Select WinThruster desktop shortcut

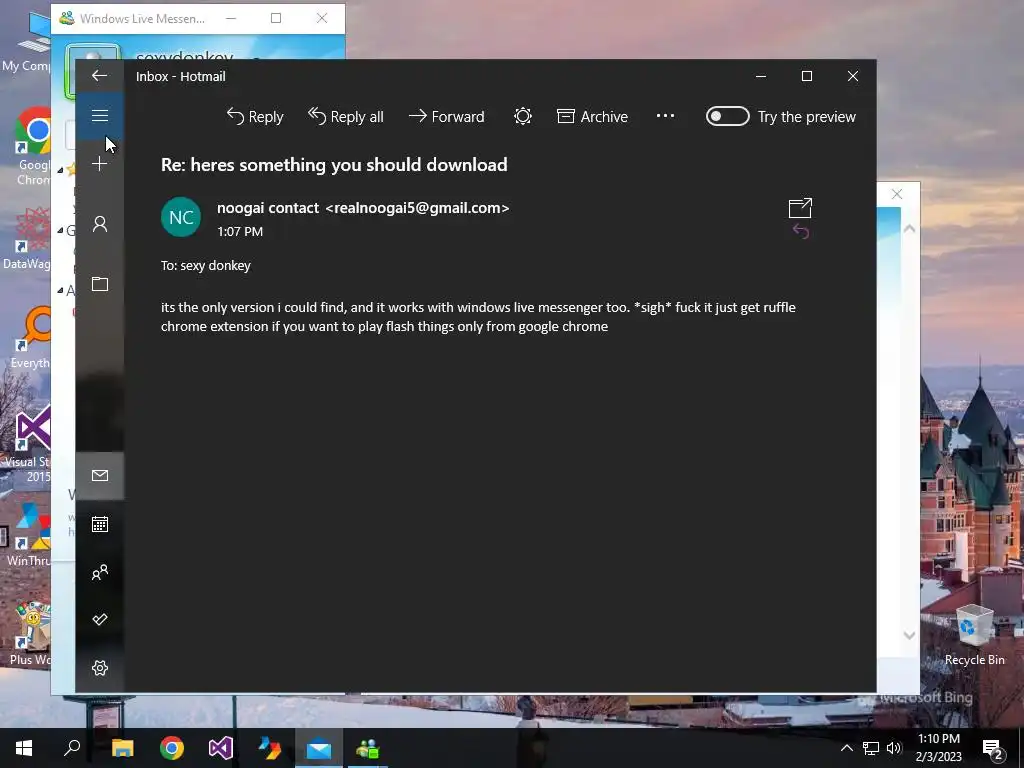point(27,536)
